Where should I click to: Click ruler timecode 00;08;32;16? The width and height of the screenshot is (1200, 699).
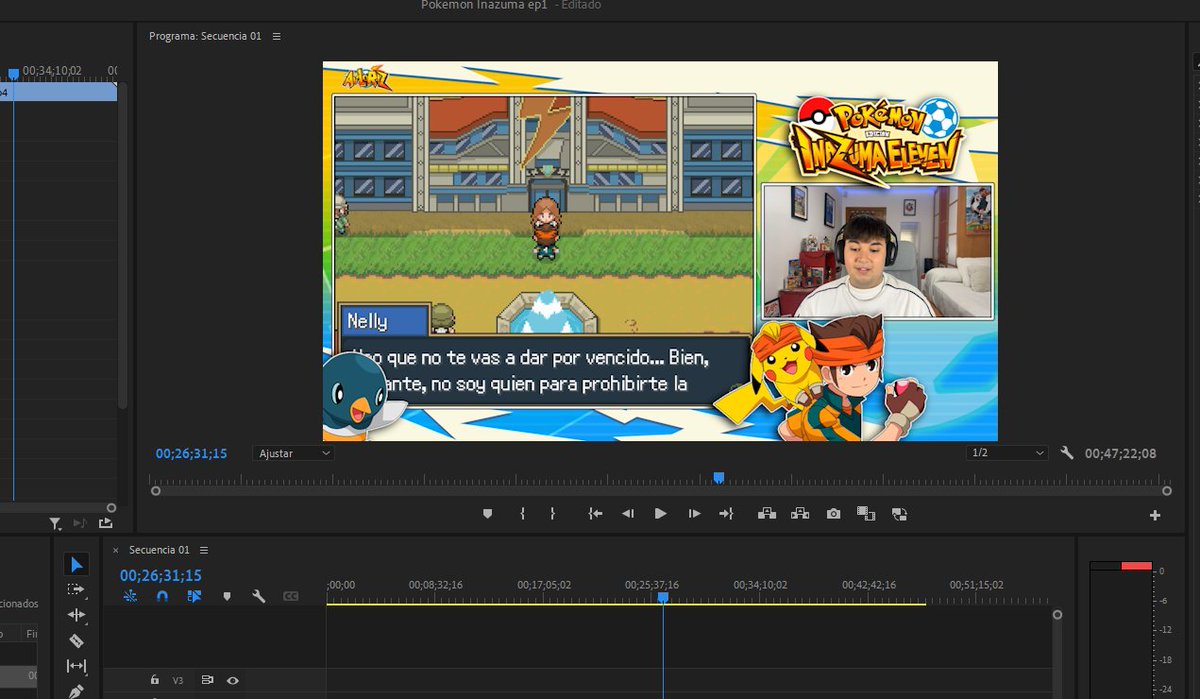pyautogui.click(x=436, y=585)
